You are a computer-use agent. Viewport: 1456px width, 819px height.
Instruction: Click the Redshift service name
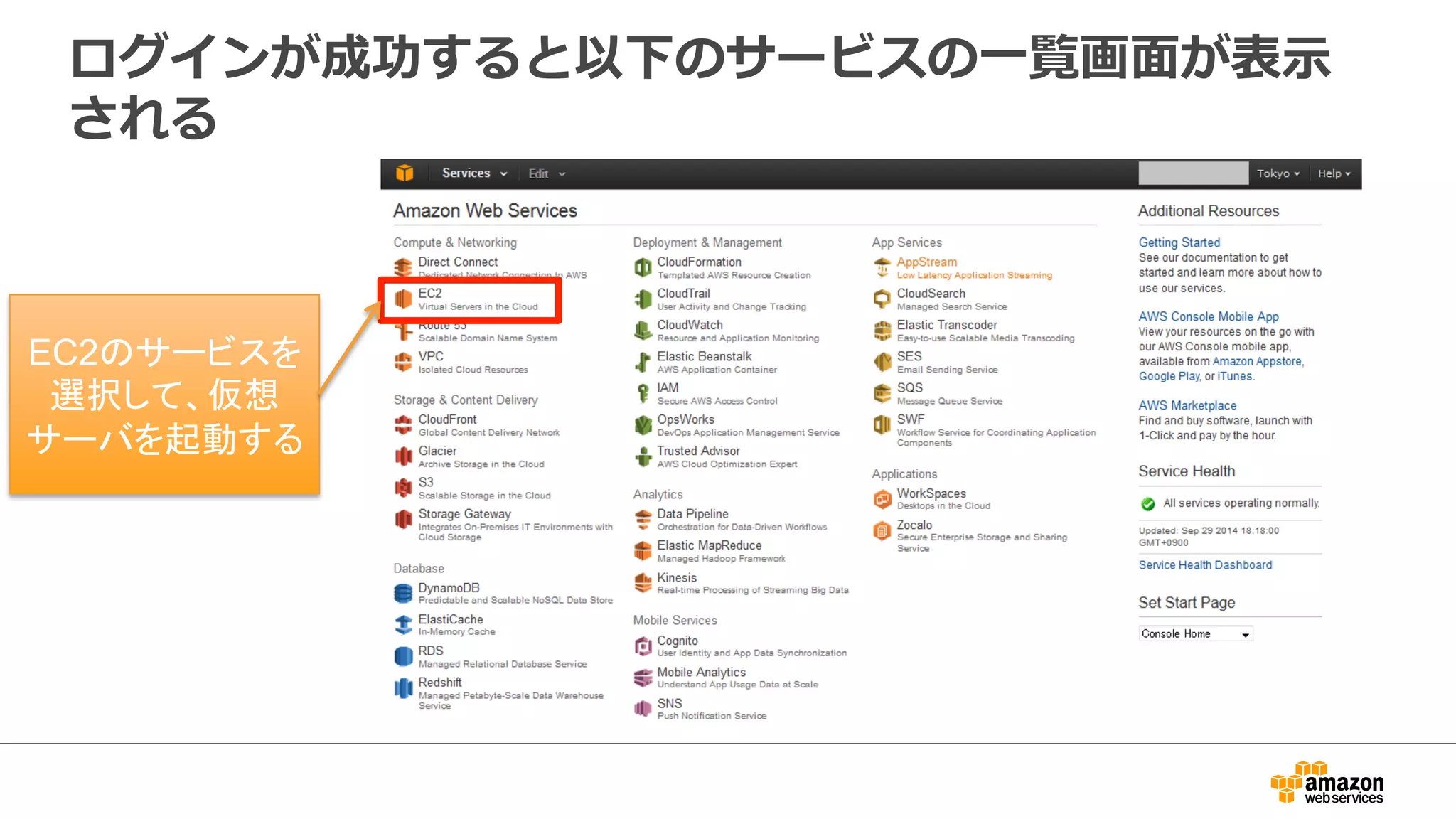coord(440,682)
